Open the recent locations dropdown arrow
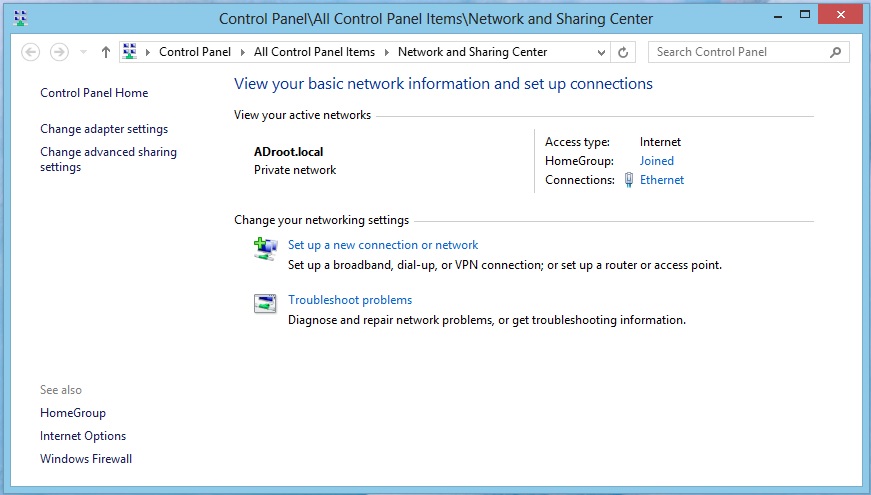The image size is (871, 495). coord(83,52)
